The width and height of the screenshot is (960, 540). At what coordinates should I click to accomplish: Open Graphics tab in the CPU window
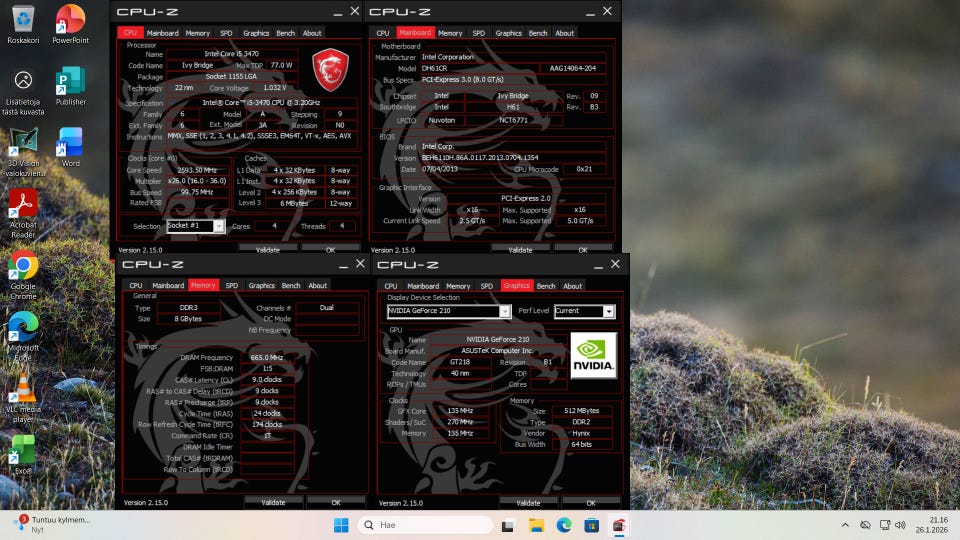(x=256, y=33)
